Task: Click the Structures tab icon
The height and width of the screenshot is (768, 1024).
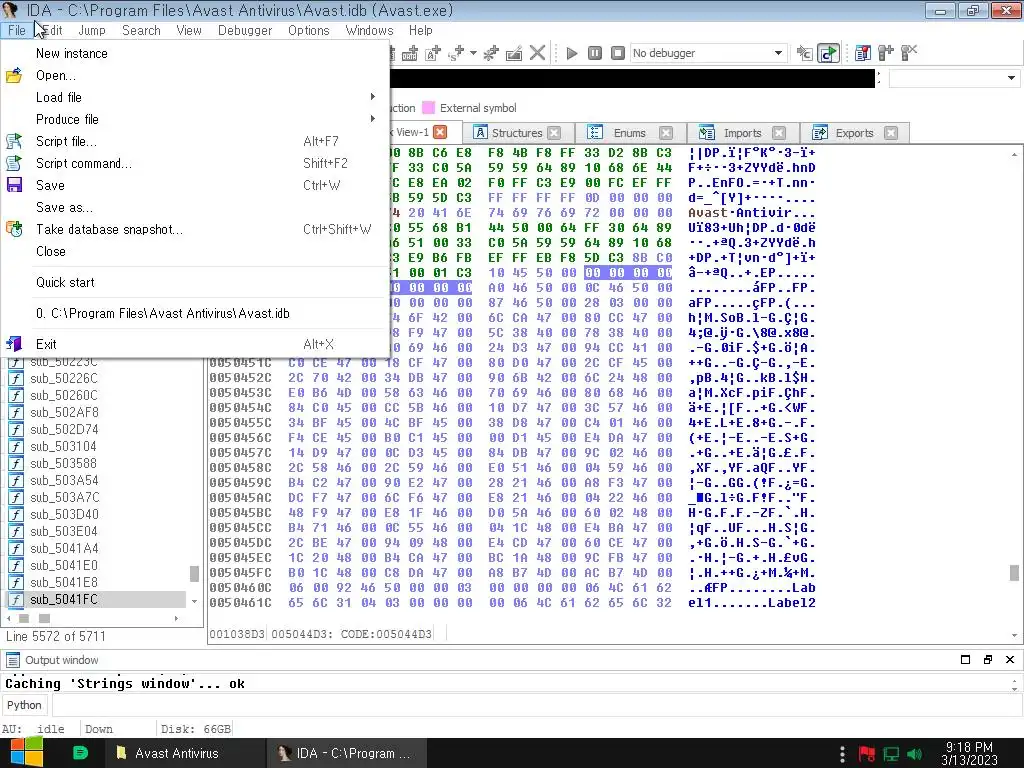Action: point(481,133)
